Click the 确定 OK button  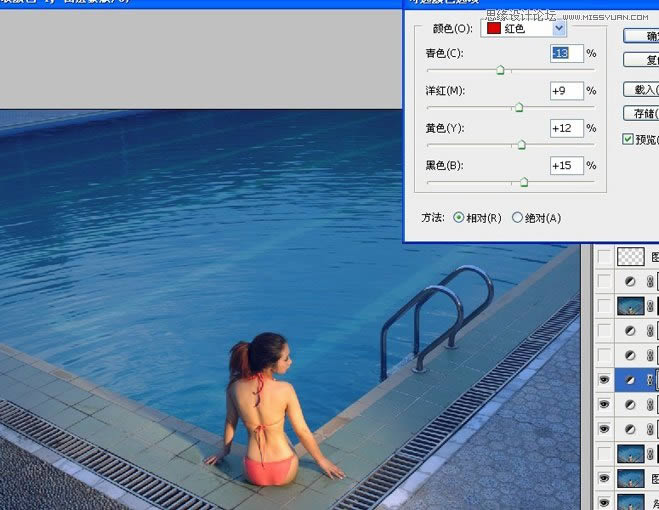pos(641,35)
